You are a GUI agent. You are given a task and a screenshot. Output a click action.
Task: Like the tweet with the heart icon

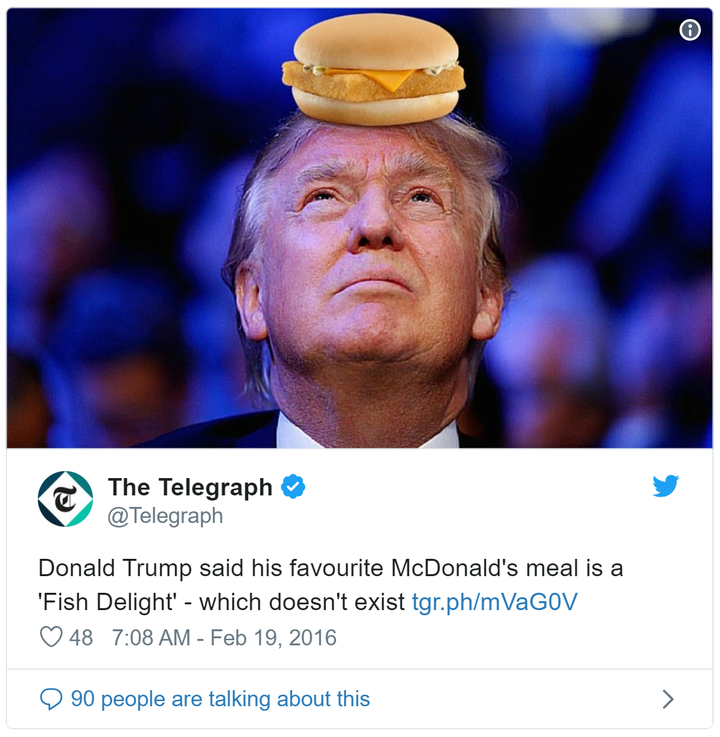[51, 637]
